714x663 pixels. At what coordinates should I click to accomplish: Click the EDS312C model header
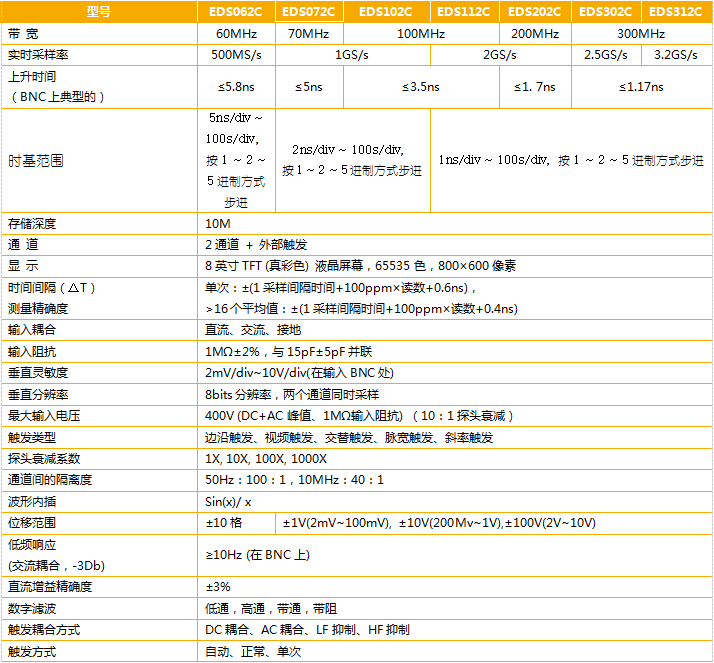[675, 12]
